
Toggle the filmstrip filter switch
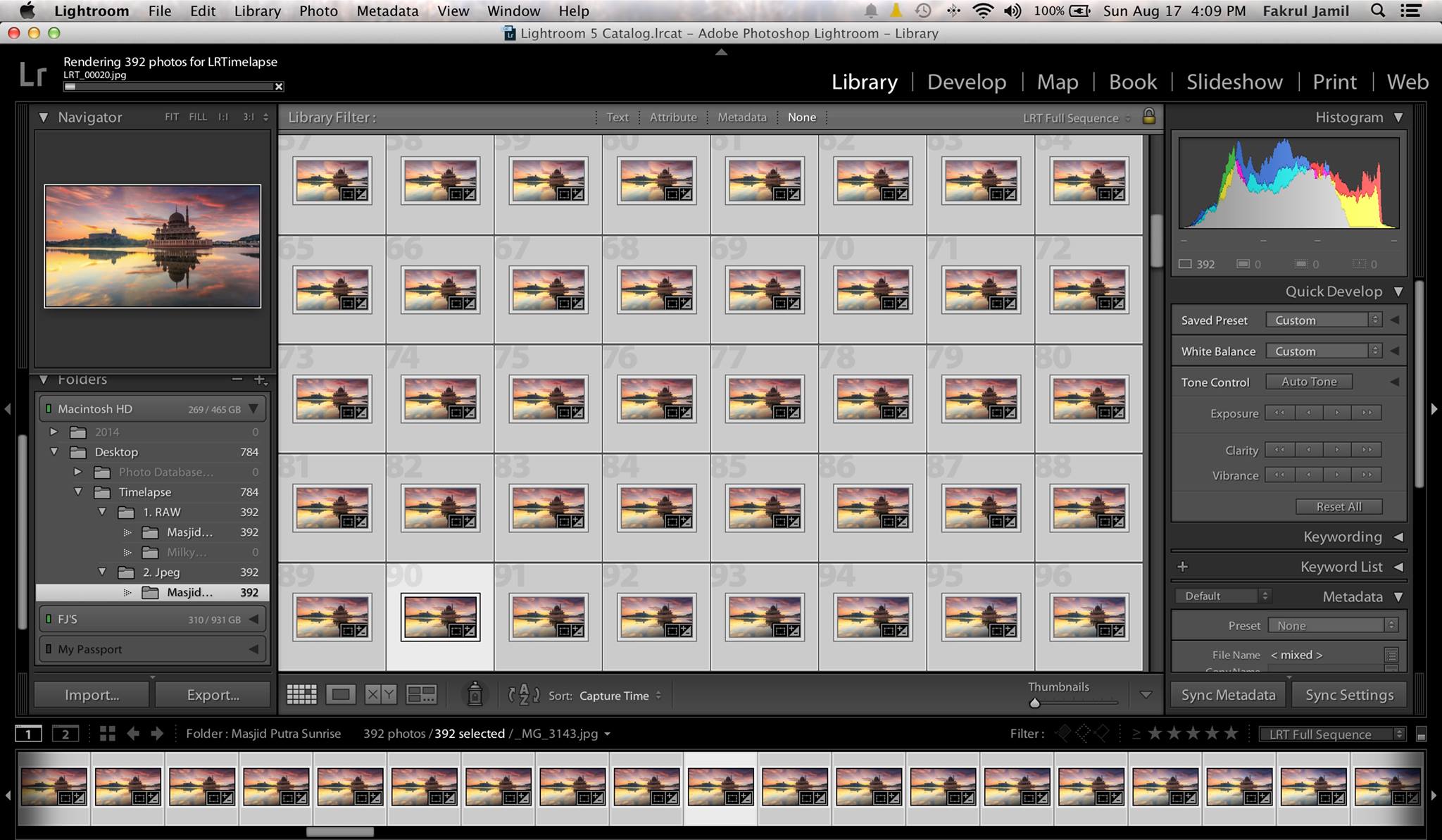pyautogui.click(x=1421, y=735)
